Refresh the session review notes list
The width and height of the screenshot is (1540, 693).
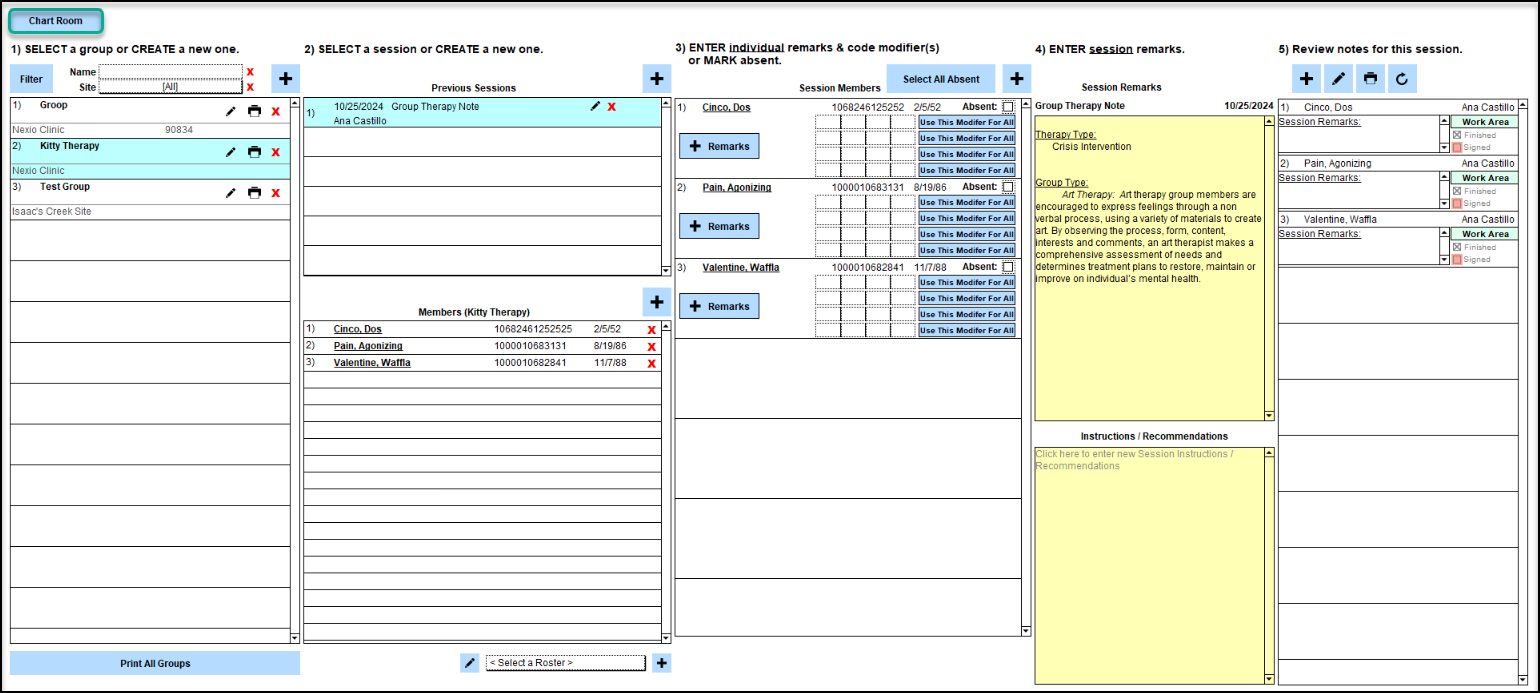click(x=1402, y=78)
